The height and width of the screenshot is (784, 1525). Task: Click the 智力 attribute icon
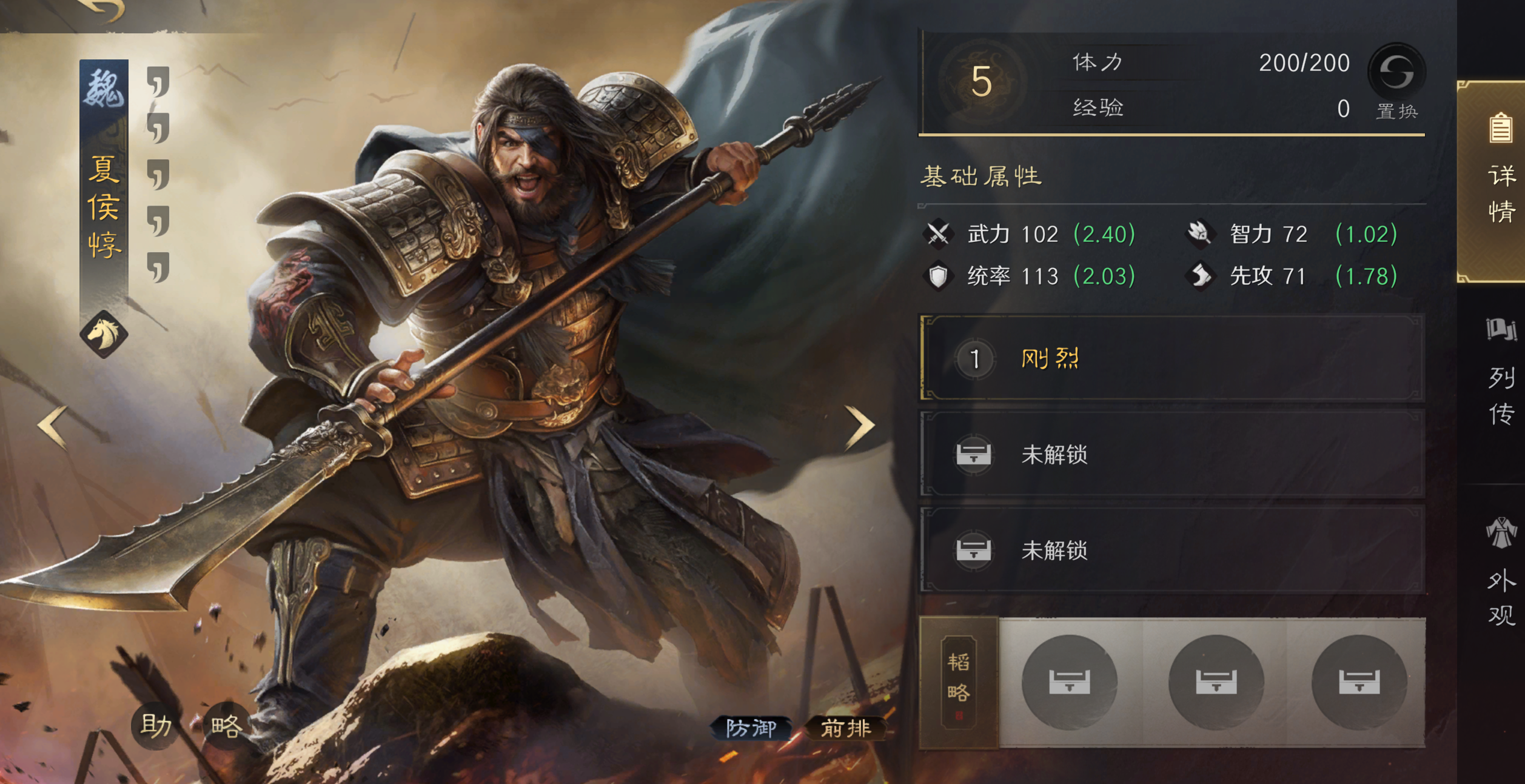click(x=1199, y=234)
